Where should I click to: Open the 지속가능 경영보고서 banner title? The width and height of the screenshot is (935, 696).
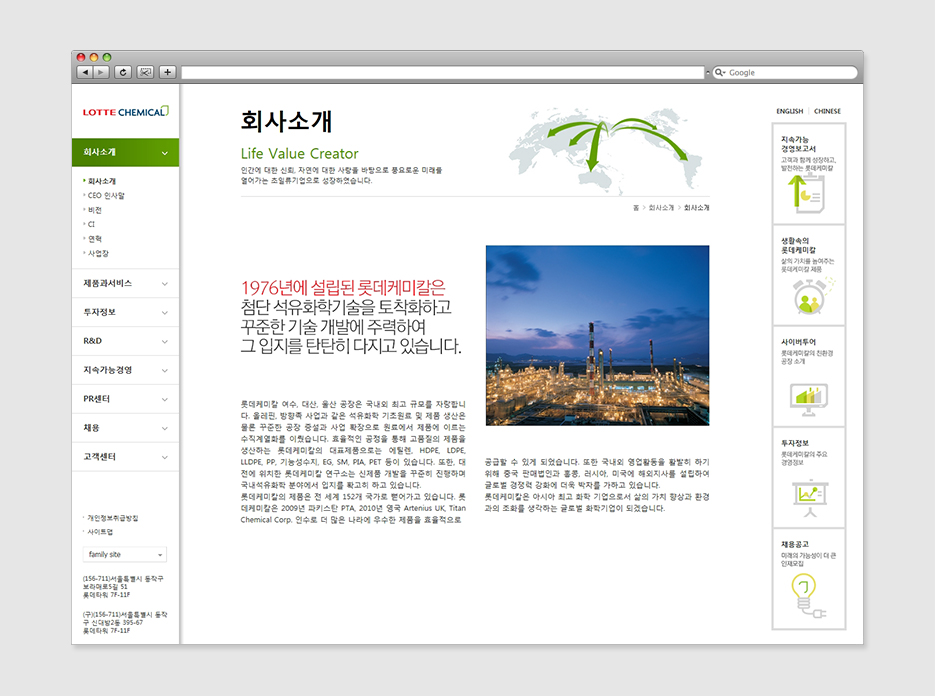(x=798, y=144)
